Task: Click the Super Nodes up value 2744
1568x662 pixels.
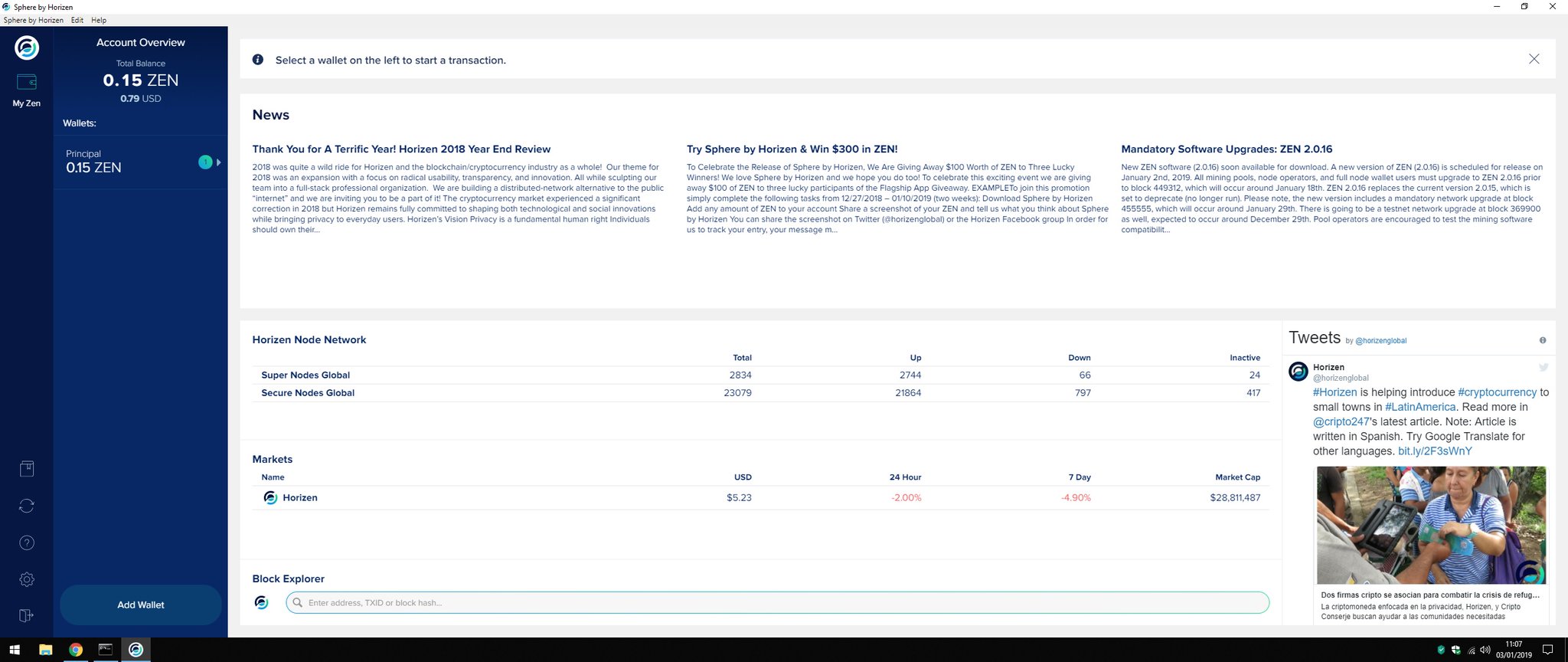Action: 910,375
